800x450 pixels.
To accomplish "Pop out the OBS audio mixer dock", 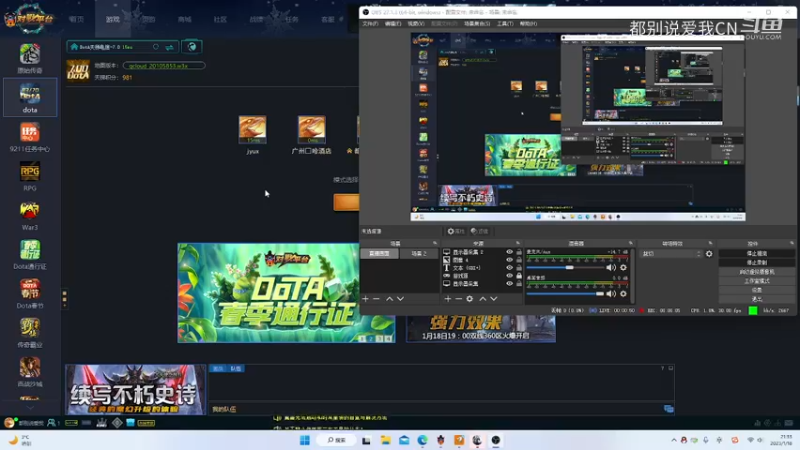I will [x=631, y=243].
